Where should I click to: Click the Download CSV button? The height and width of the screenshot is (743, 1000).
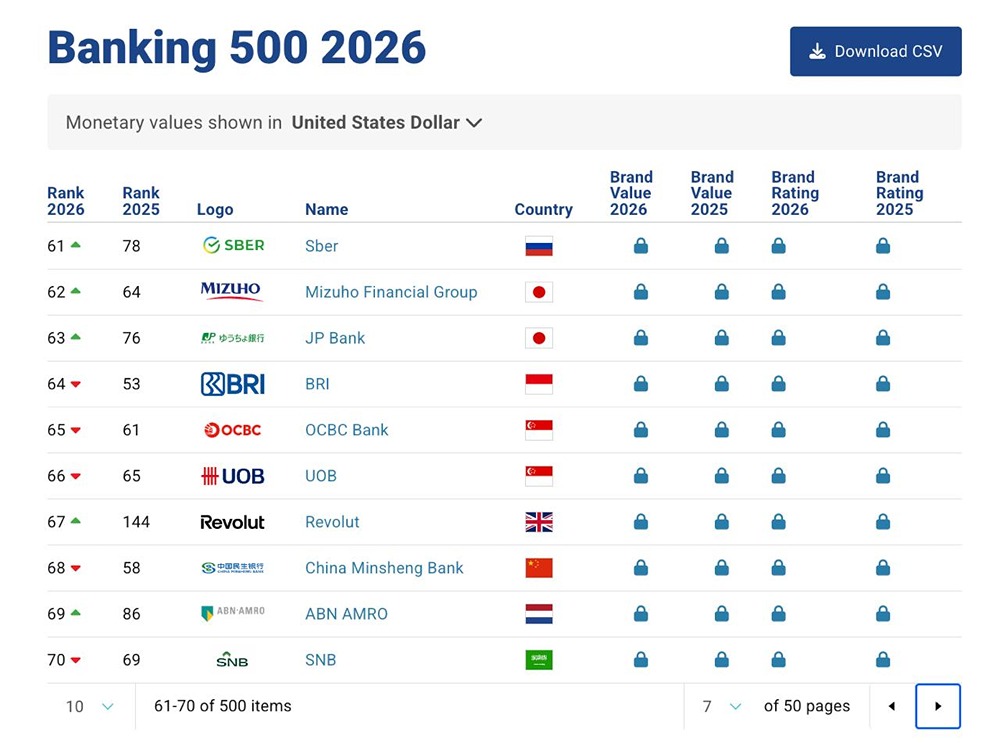point(875,51)
